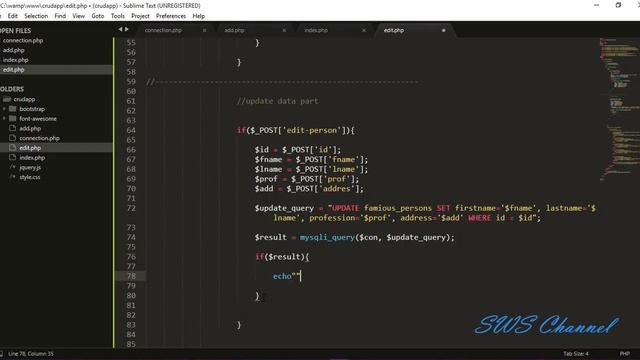
Task: Click the code icon beside style.css
Action: tap(13, 177)
